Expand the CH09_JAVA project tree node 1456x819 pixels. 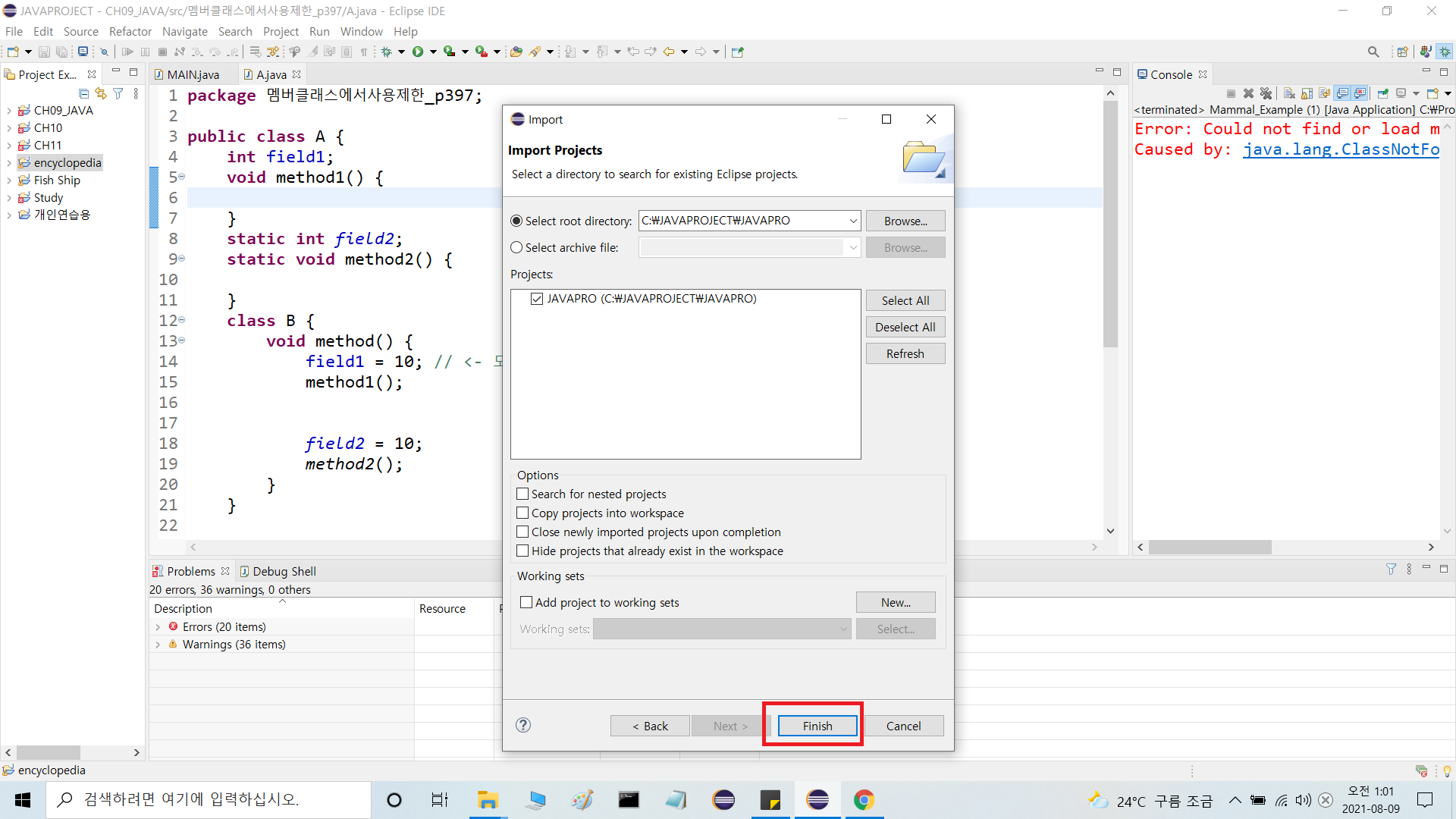pos(8,111)
